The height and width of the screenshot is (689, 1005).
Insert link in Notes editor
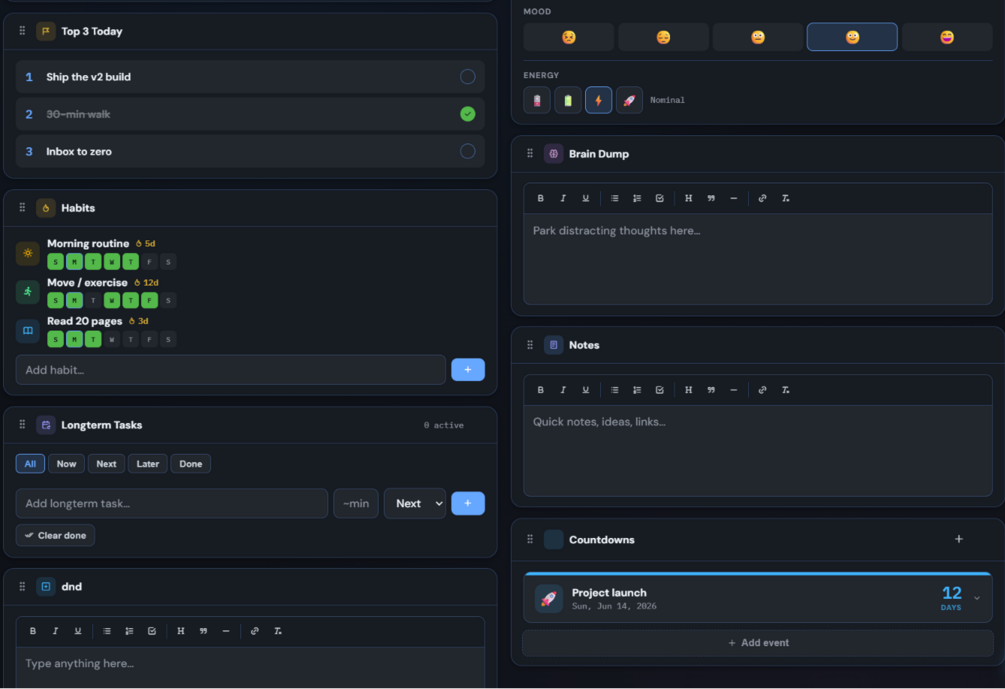(x=762, y=390)
